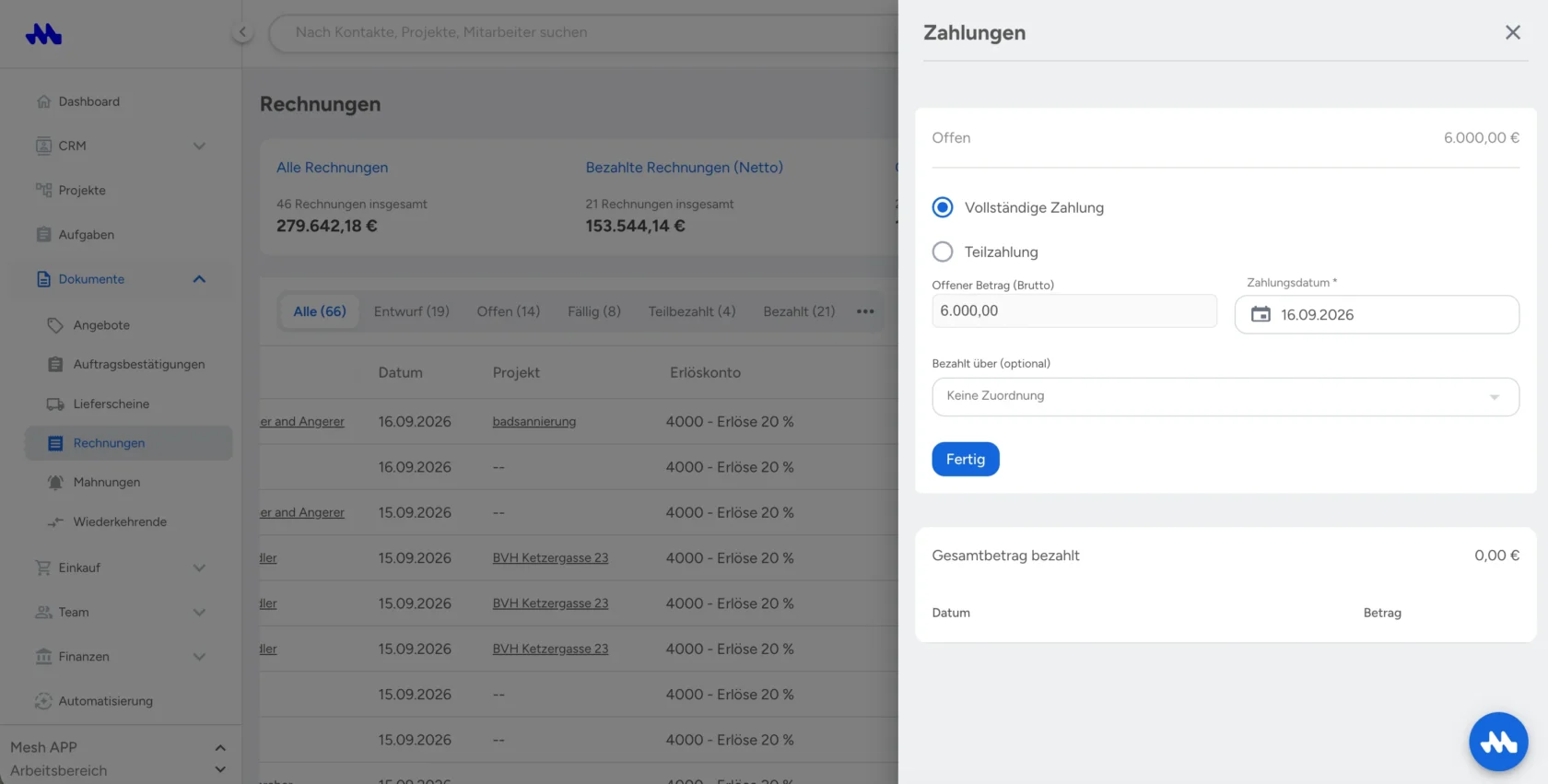This screenshot has width=1548, height=784.
Task: Click the Aufgaben clipboard icon
Action: 43,234
